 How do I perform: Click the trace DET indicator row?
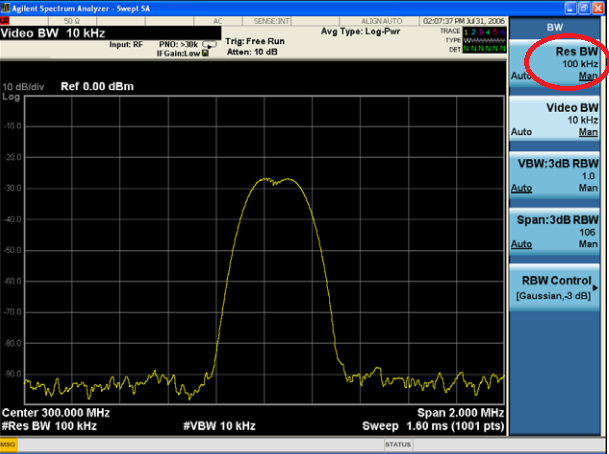coord(478,48)
